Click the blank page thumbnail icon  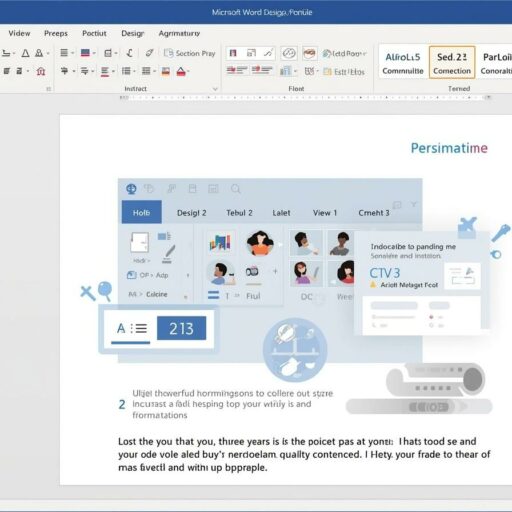(x=139, y=242)
